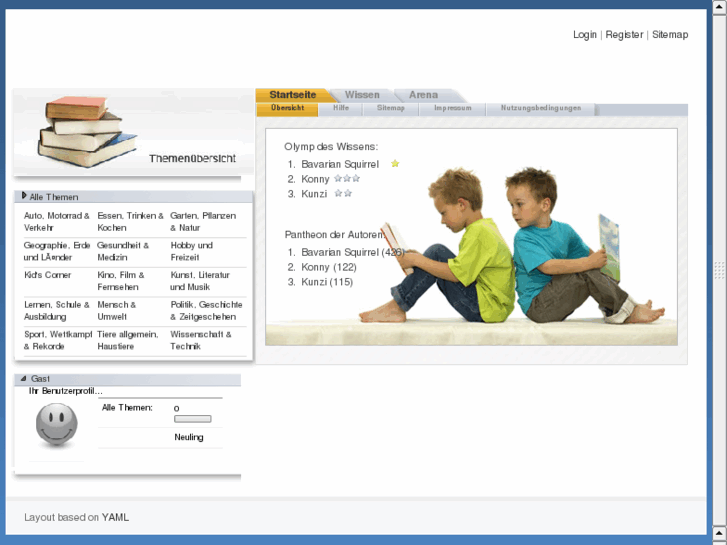Click the gray smiley guest avatar
The height and width of the screenshot is (545, 727).
(57, 424)
